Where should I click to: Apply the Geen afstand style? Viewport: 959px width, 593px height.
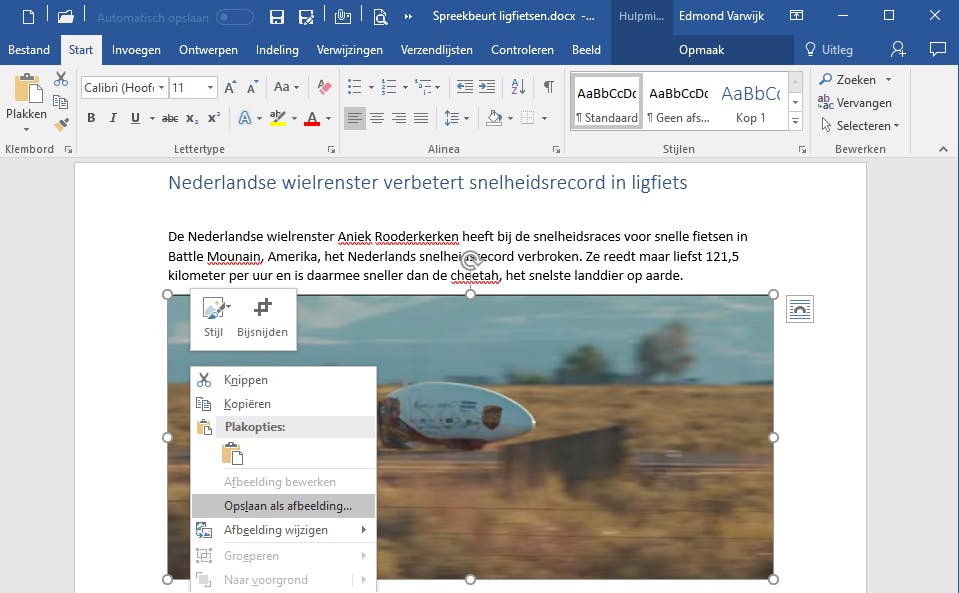point(679,103)
